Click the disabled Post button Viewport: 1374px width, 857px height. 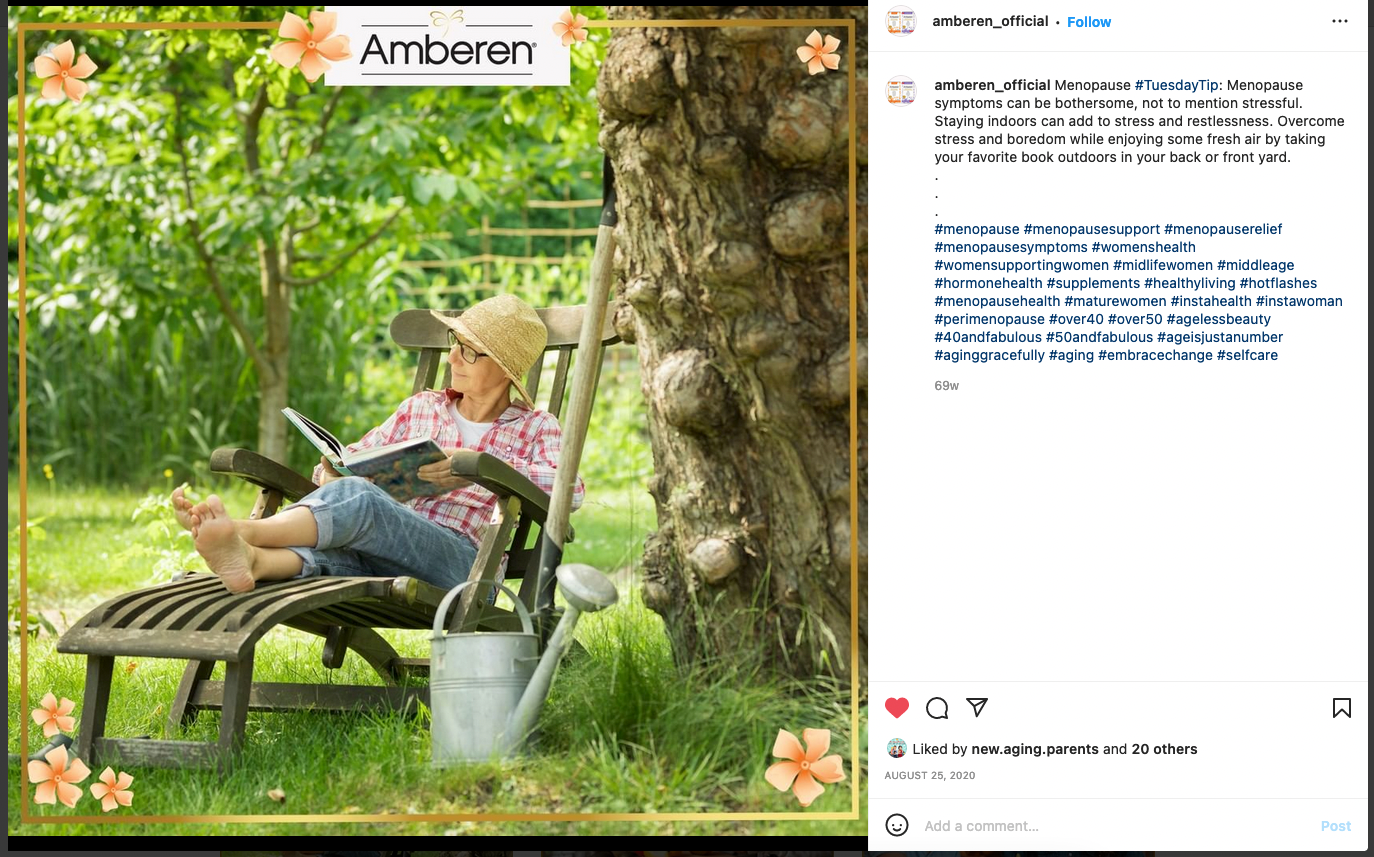pyautogui.click(x=1336, y=826)
